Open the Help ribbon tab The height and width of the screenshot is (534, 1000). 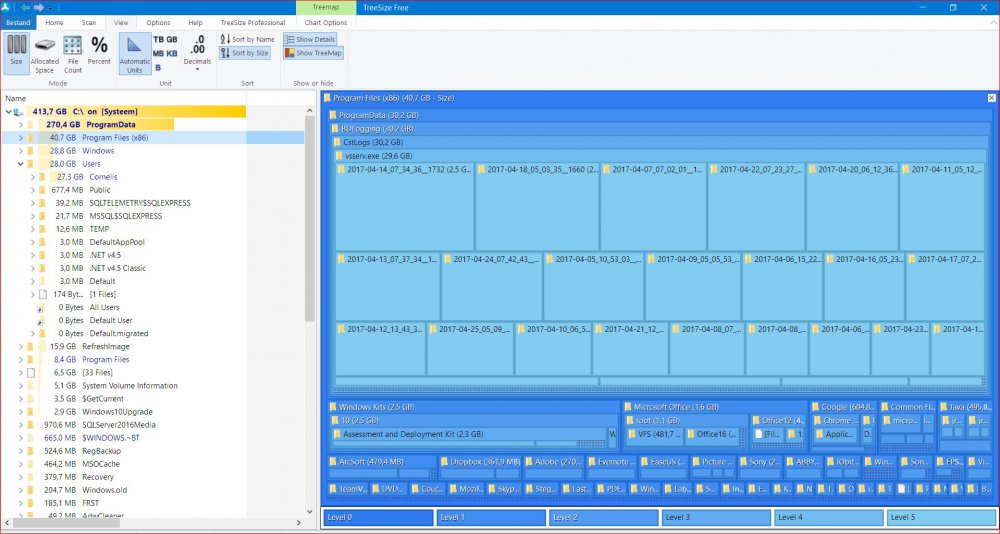(195, 22)
